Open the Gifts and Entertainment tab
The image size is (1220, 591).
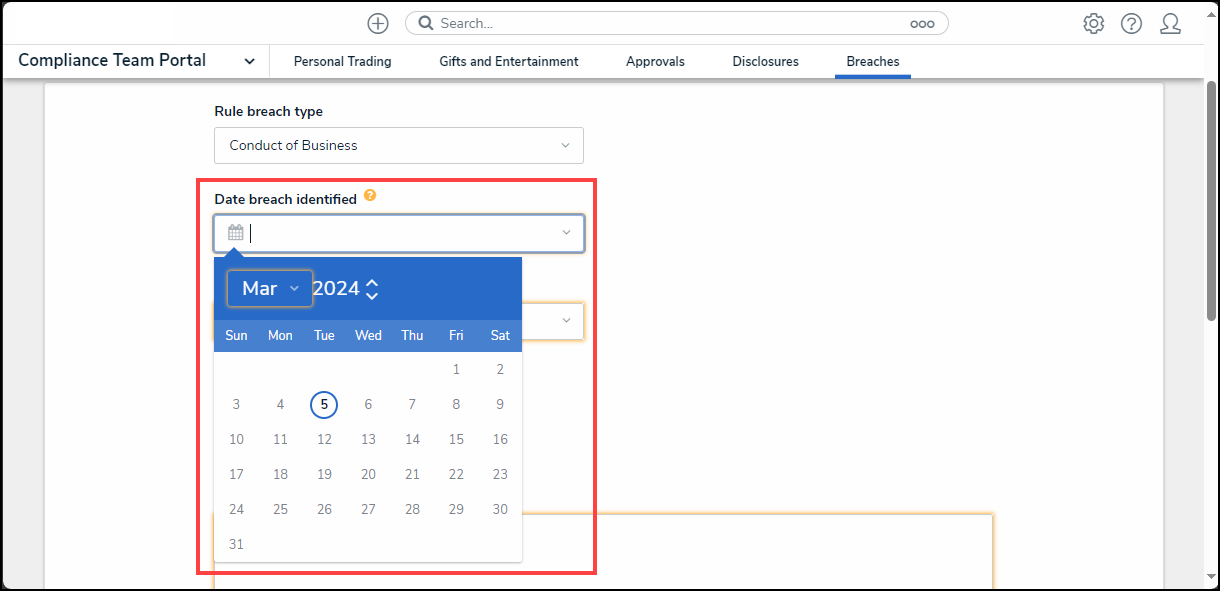(508, 62)
